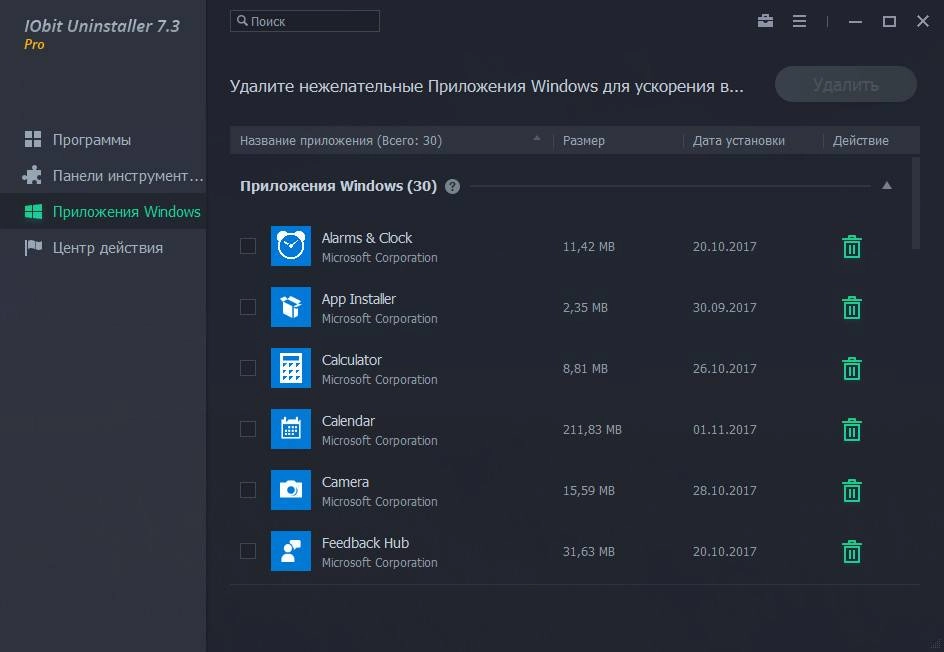
Task: Click Feedback Hub's trash icon
Action: click(851, 551)
